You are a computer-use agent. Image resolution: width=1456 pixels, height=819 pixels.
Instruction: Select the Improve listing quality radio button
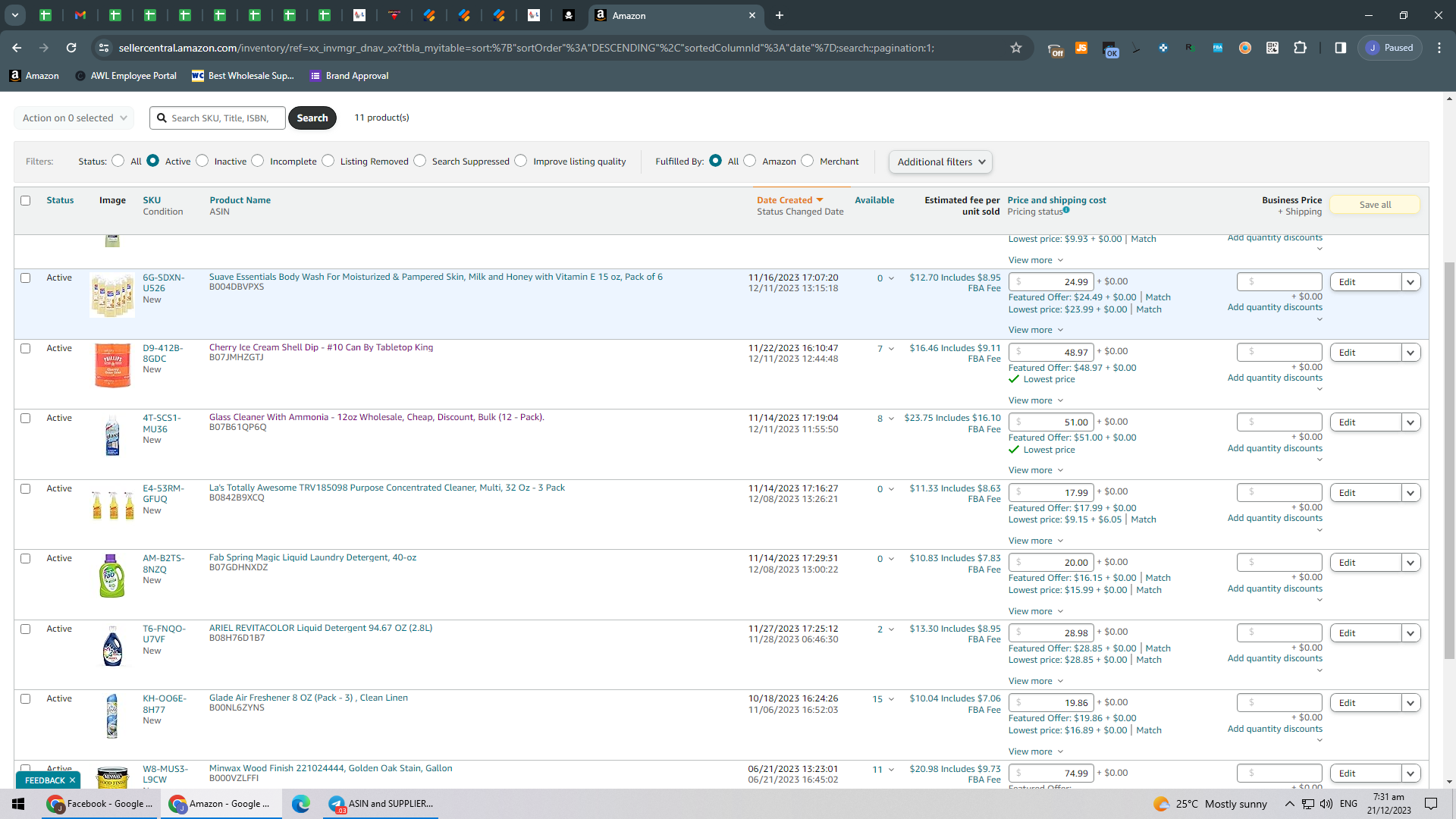click(x=521, y=161)
